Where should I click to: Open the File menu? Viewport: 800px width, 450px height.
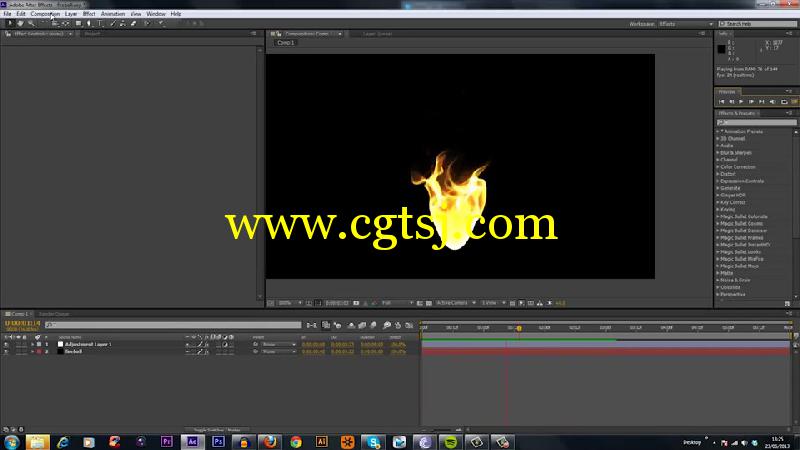(x=7, y=14)
